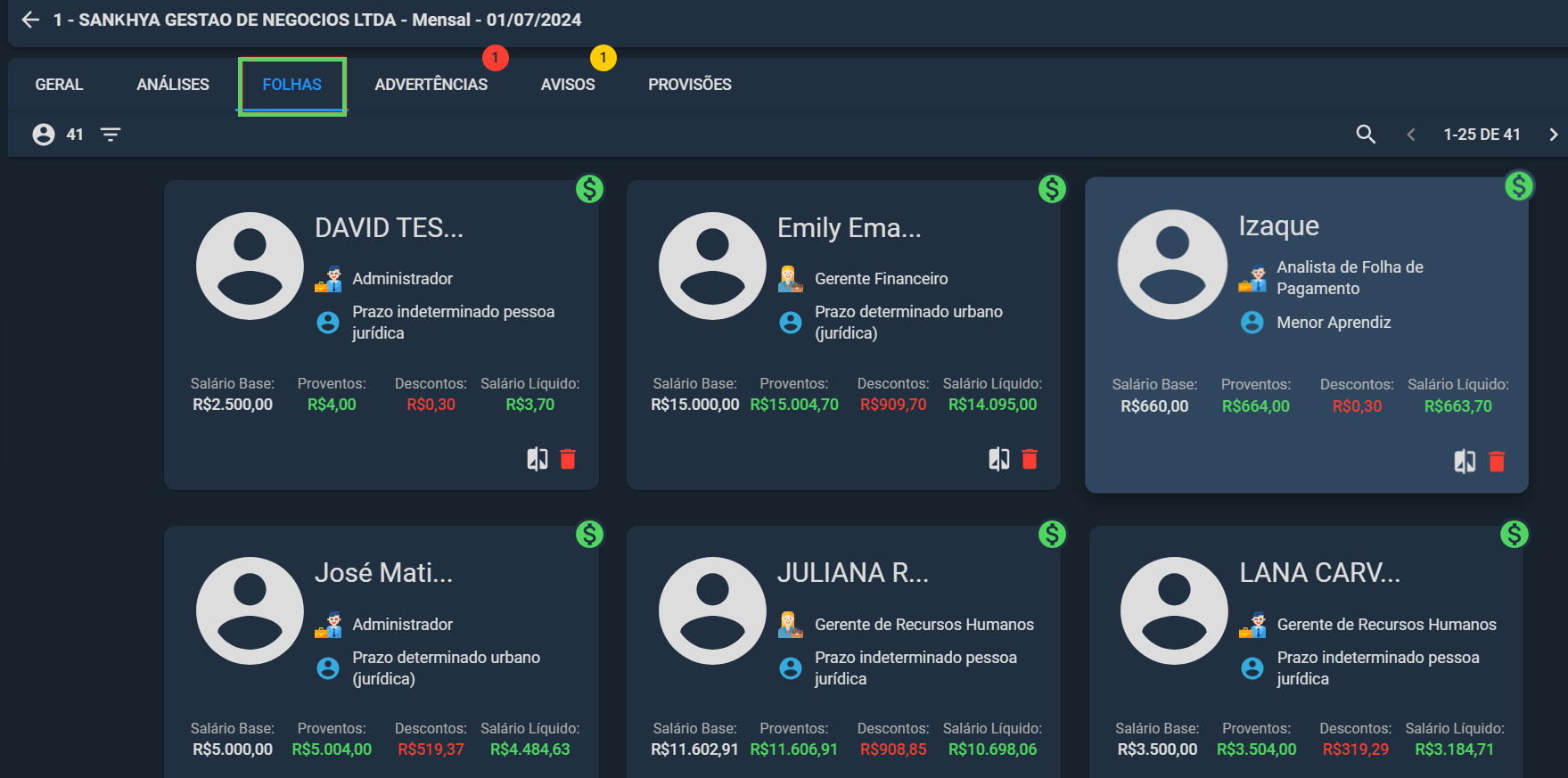
Task: Click LANA CARV... avatar picture
Action: tap(1174, 610)
